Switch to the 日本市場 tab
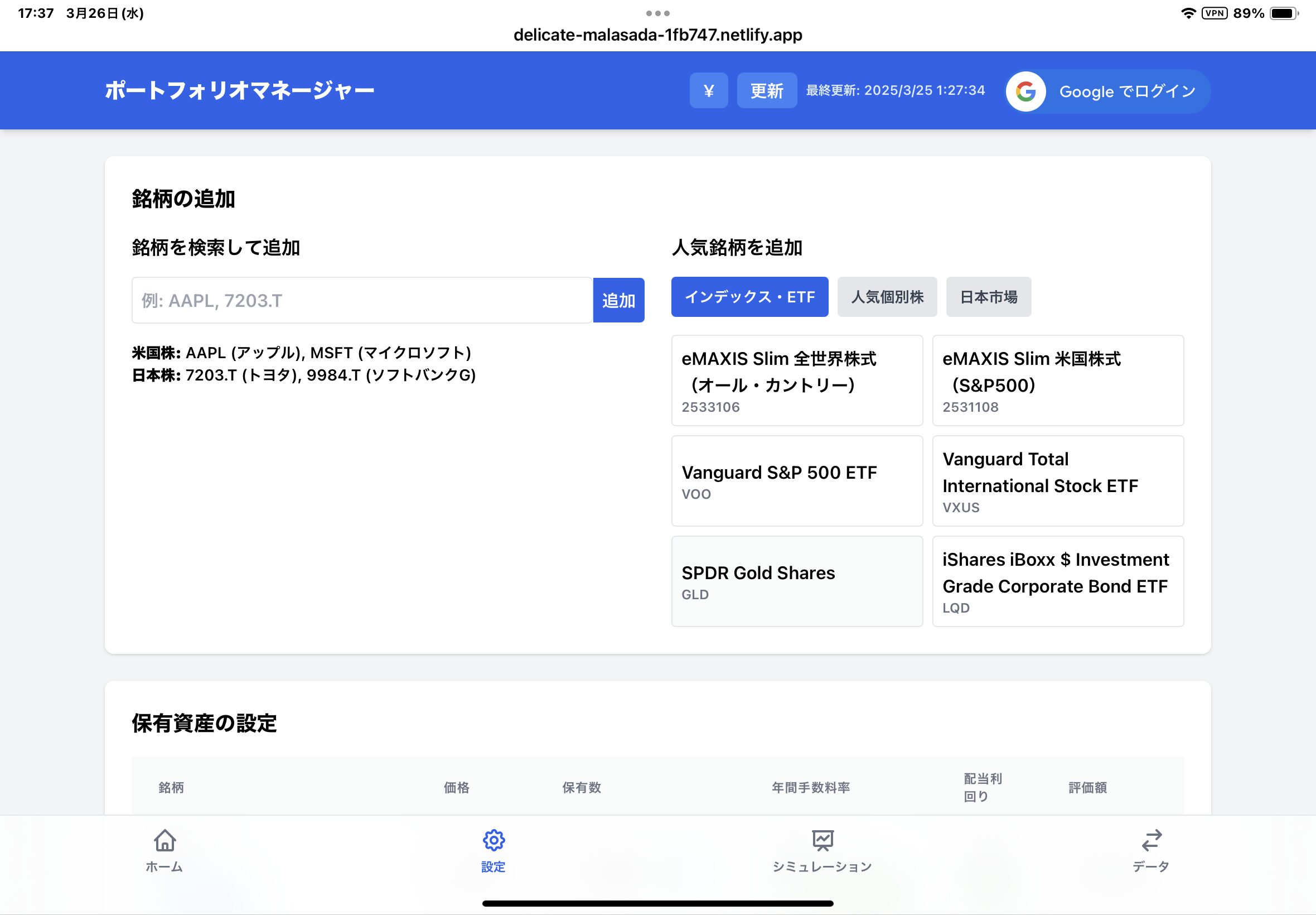This screenshot has width=1316, height=915. click(x=988, y=297)
